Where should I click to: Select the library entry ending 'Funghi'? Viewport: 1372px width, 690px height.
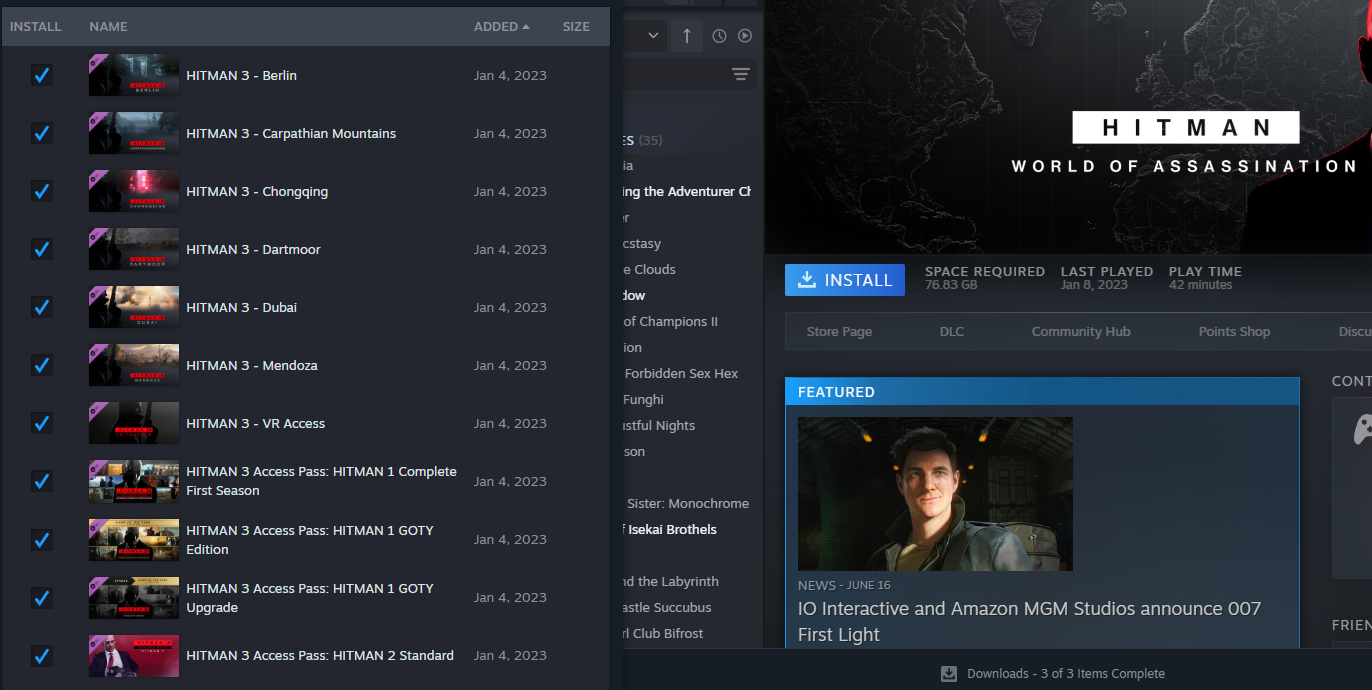click(x=643, y=399)
